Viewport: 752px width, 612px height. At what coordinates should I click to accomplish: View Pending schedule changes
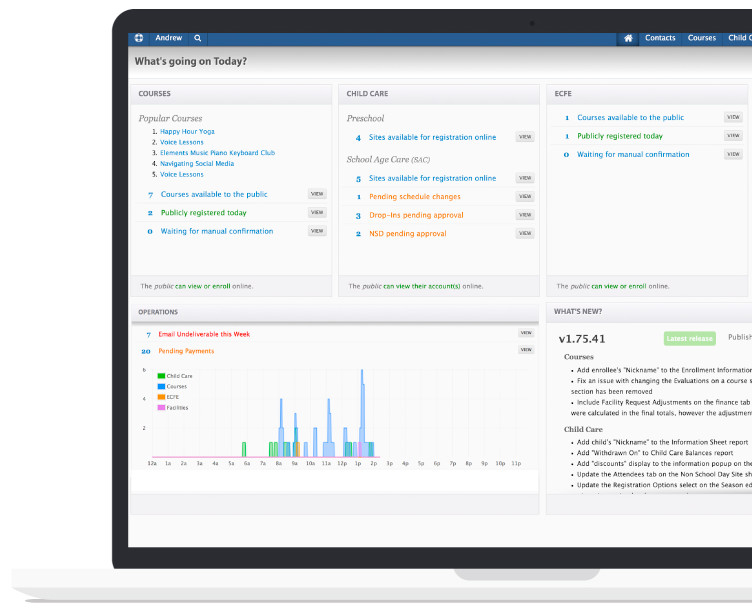(525, 196)
